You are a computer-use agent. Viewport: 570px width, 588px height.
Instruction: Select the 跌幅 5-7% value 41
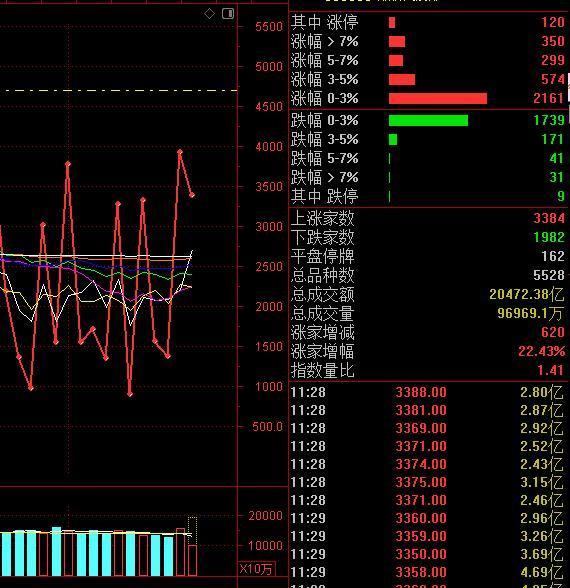tap(557, 158)
